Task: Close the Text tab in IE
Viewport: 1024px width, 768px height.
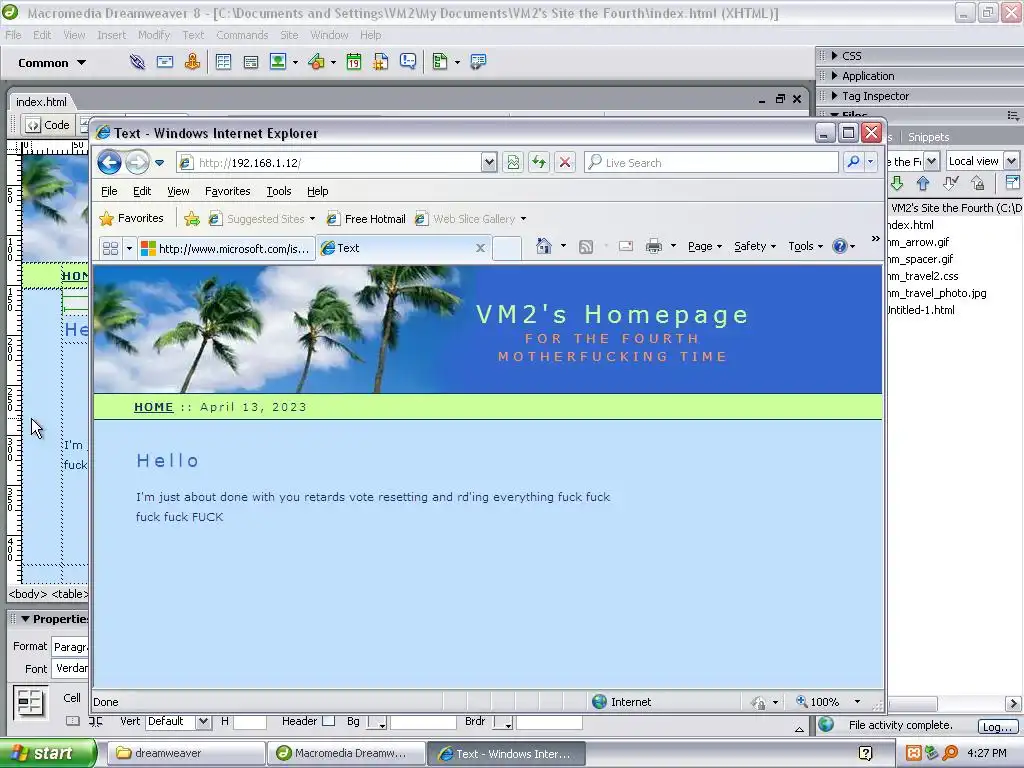Action: (480, 248)
